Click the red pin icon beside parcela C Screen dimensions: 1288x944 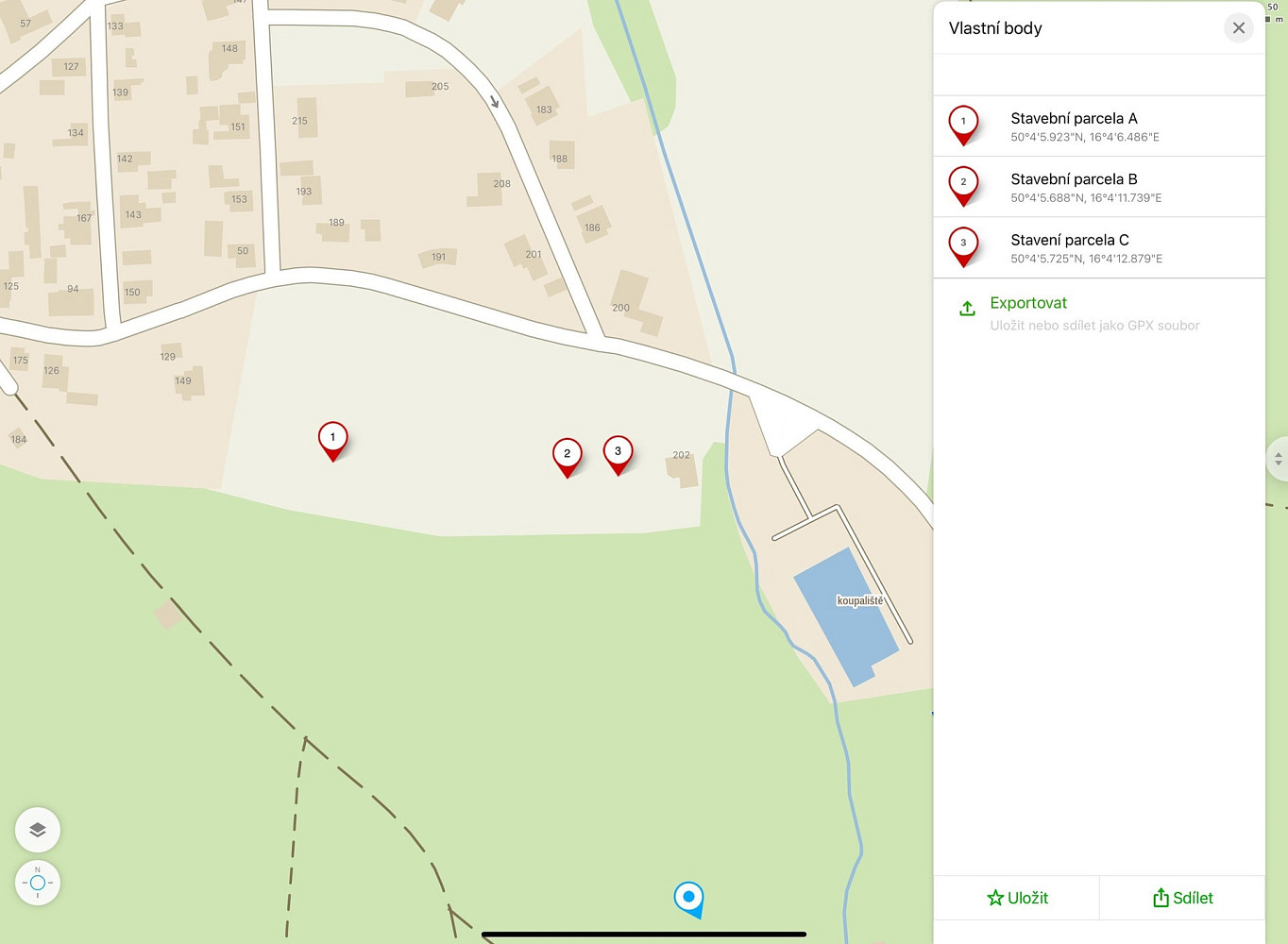point(963,247)
